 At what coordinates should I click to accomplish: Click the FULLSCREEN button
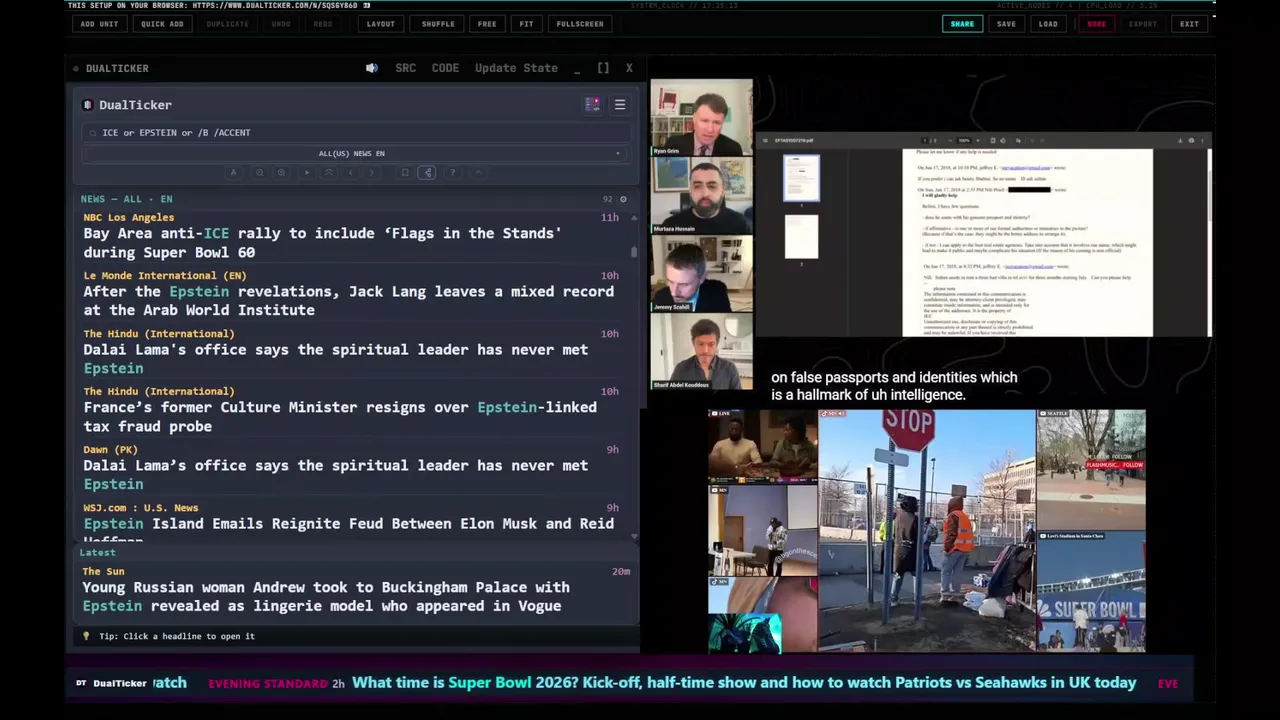(580, 24)
